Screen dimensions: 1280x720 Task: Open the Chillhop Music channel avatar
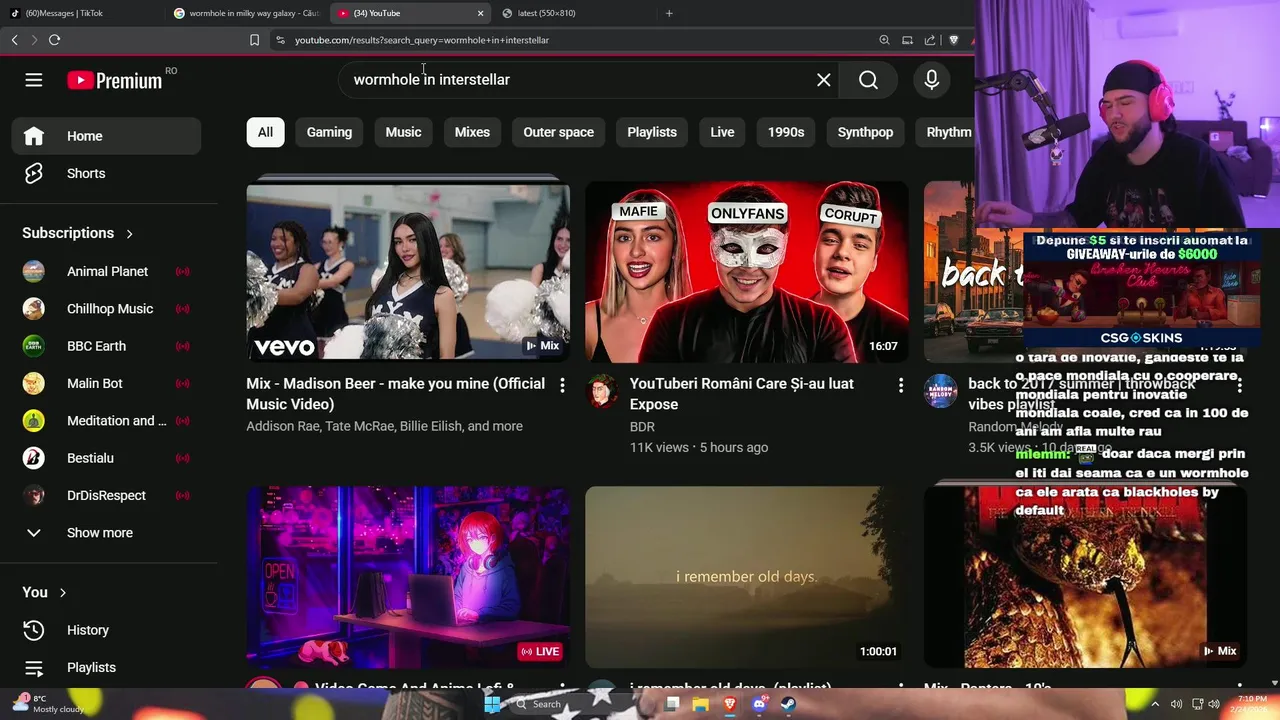[34, 309]
